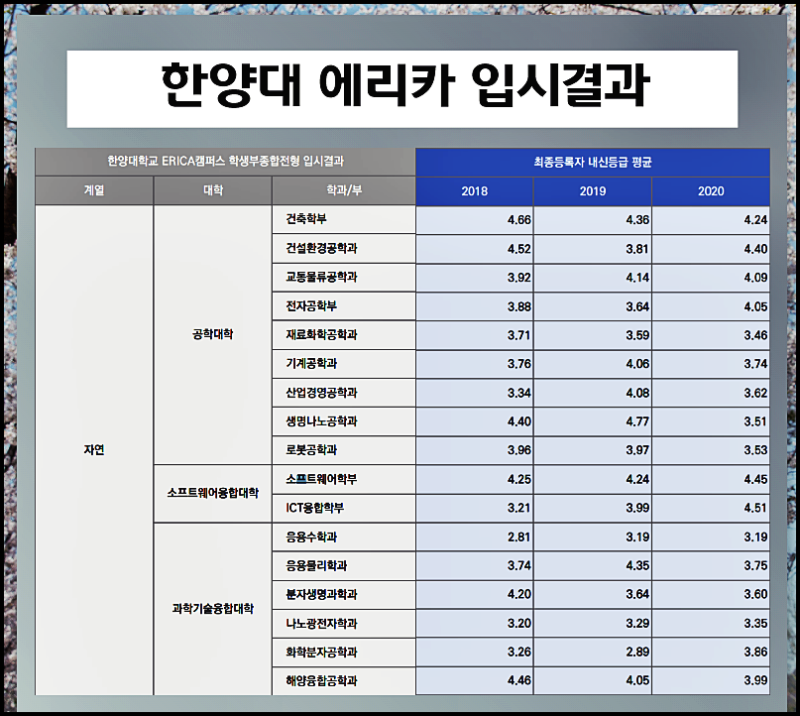Click the 기계공학과 department row
800x716 pixels.
344,364
